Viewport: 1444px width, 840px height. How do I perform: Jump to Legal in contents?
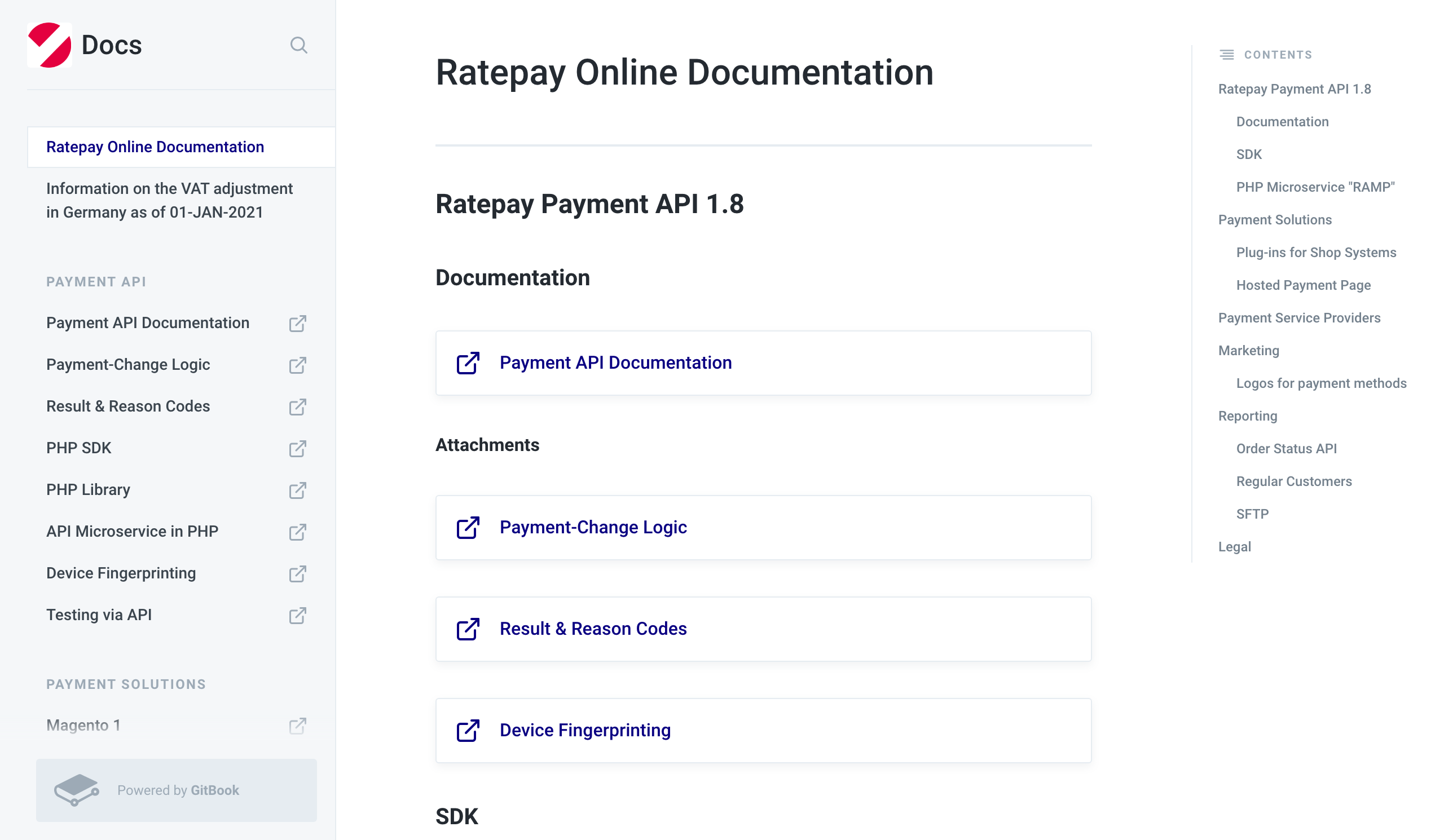click(1234, 547)
